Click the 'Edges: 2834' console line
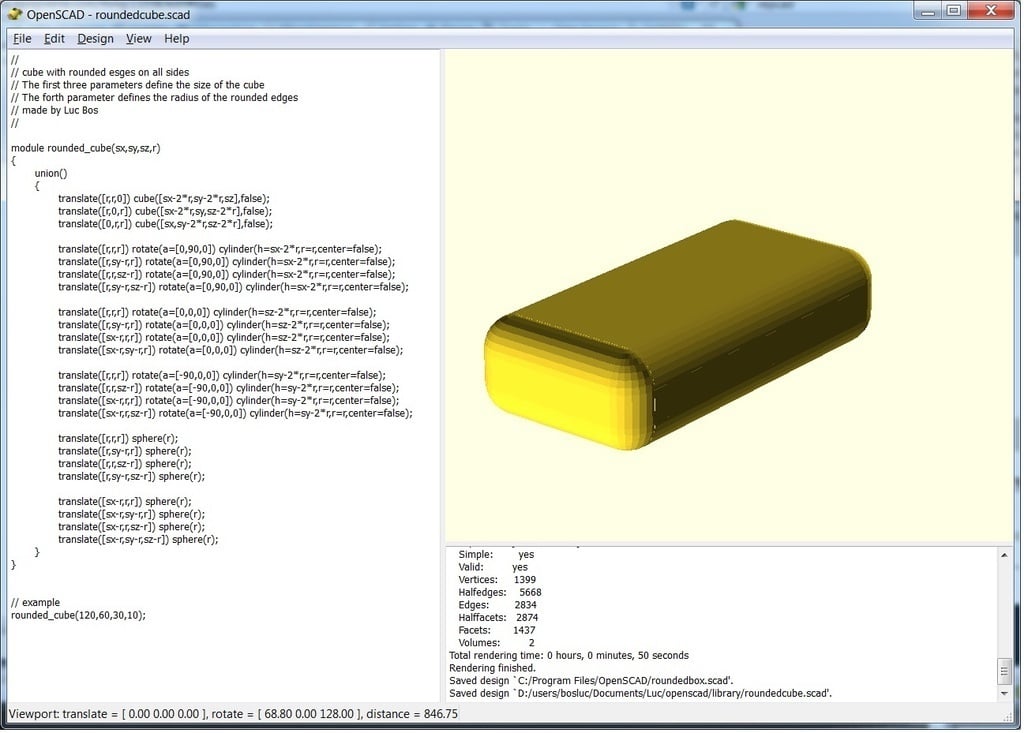The width and height of the screenshot is (1024, 733). pyautogui.click(x=497, y=605)
